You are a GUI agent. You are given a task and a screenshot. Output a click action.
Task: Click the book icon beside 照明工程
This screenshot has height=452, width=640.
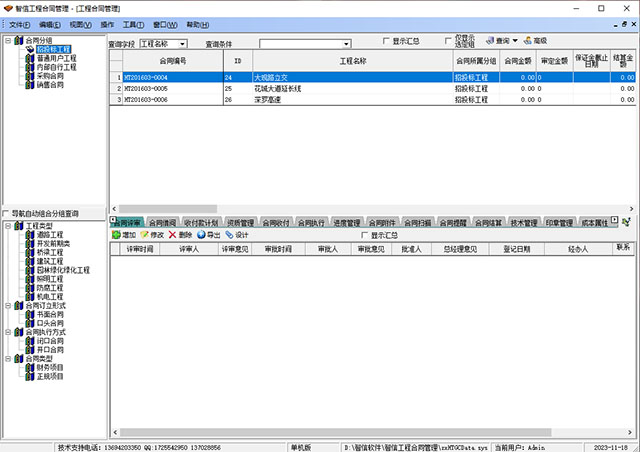pos(30,279)
